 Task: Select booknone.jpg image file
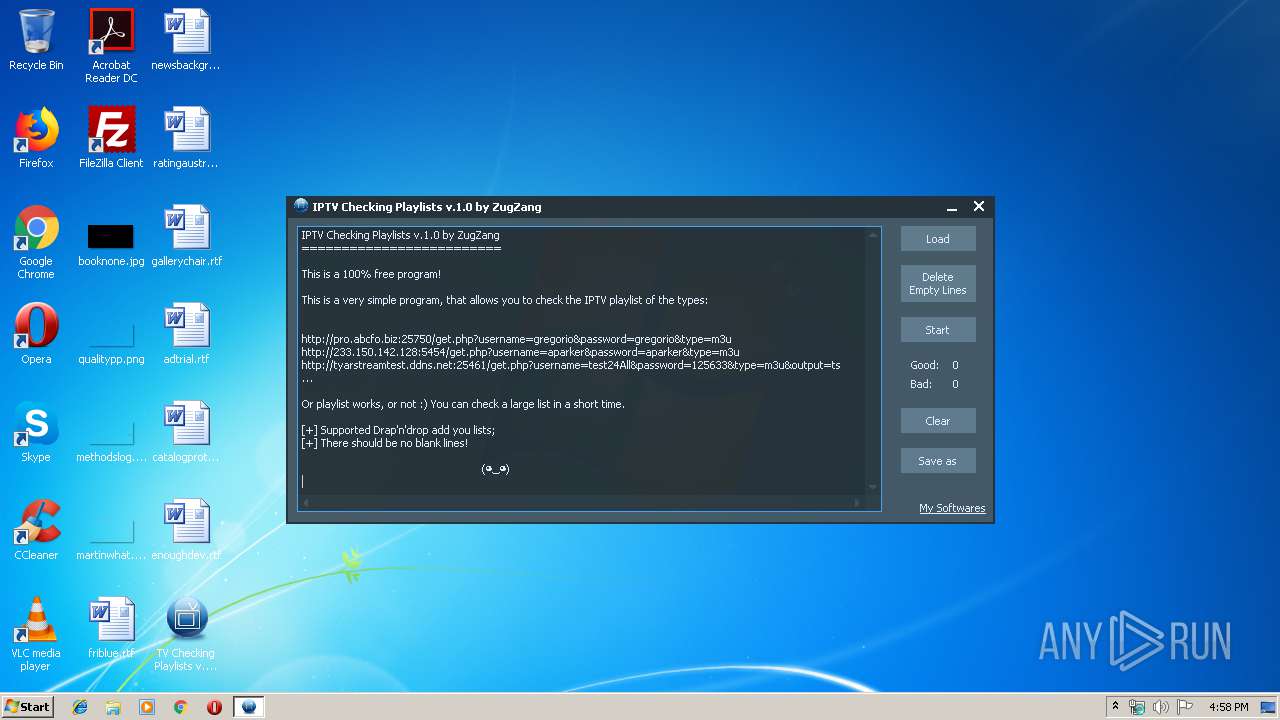(x=111, y=243)
